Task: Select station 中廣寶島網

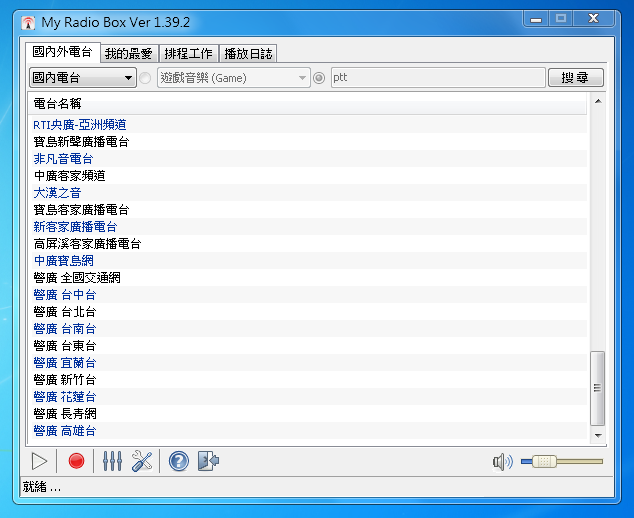Action: [x=308, y=260]
